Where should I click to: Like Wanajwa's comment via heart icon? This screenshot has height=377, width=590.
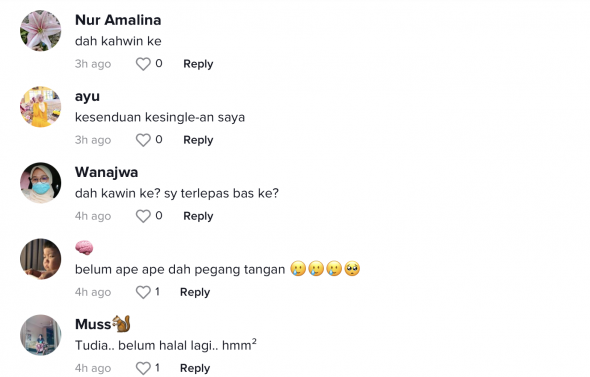(x=143, y=216)
